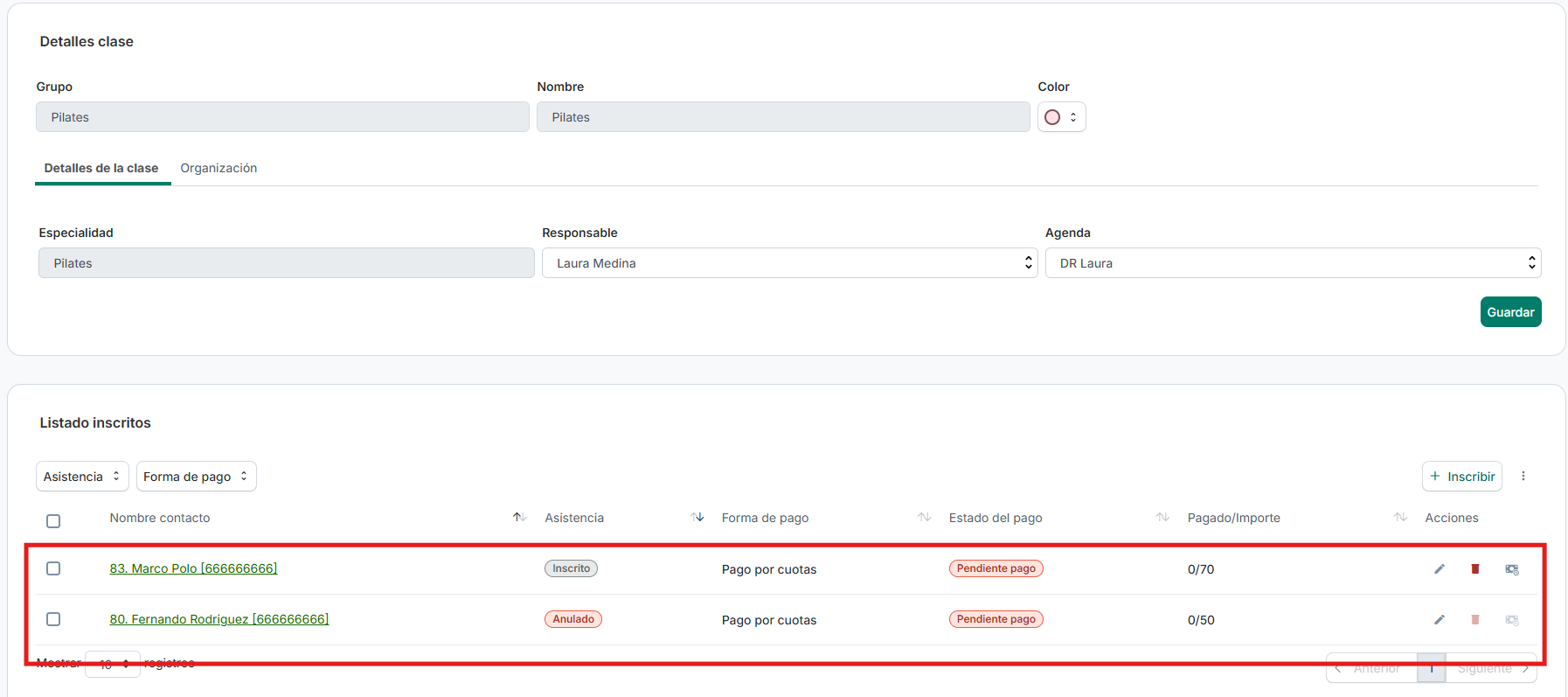Check the Fernando Rodriguez row checkbox
The image size is (1568, 697).
[x=53, y=619]
